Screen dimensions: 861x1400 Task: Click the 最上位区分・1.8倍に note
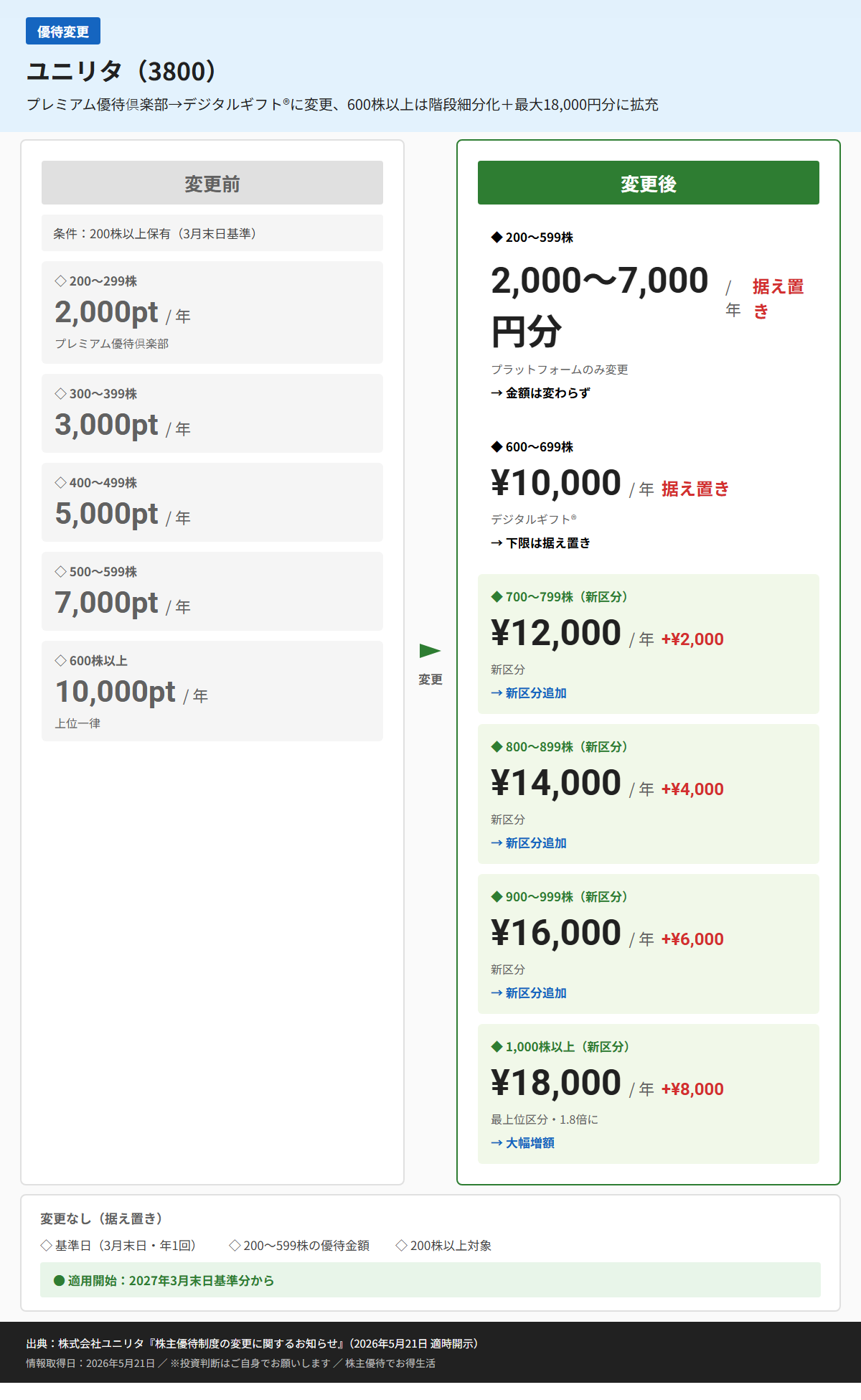(545, 1119)
